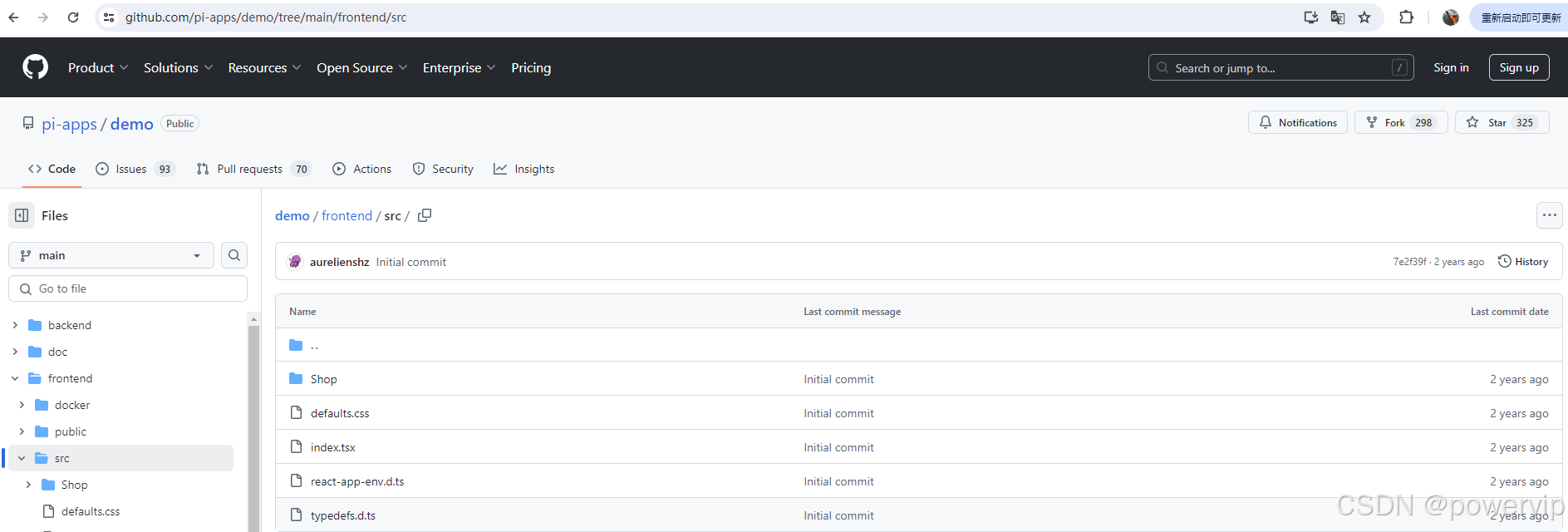Reload the page with the refresh icon
The height and width of the screenshot is (532, 1568).
pos(73,17)
